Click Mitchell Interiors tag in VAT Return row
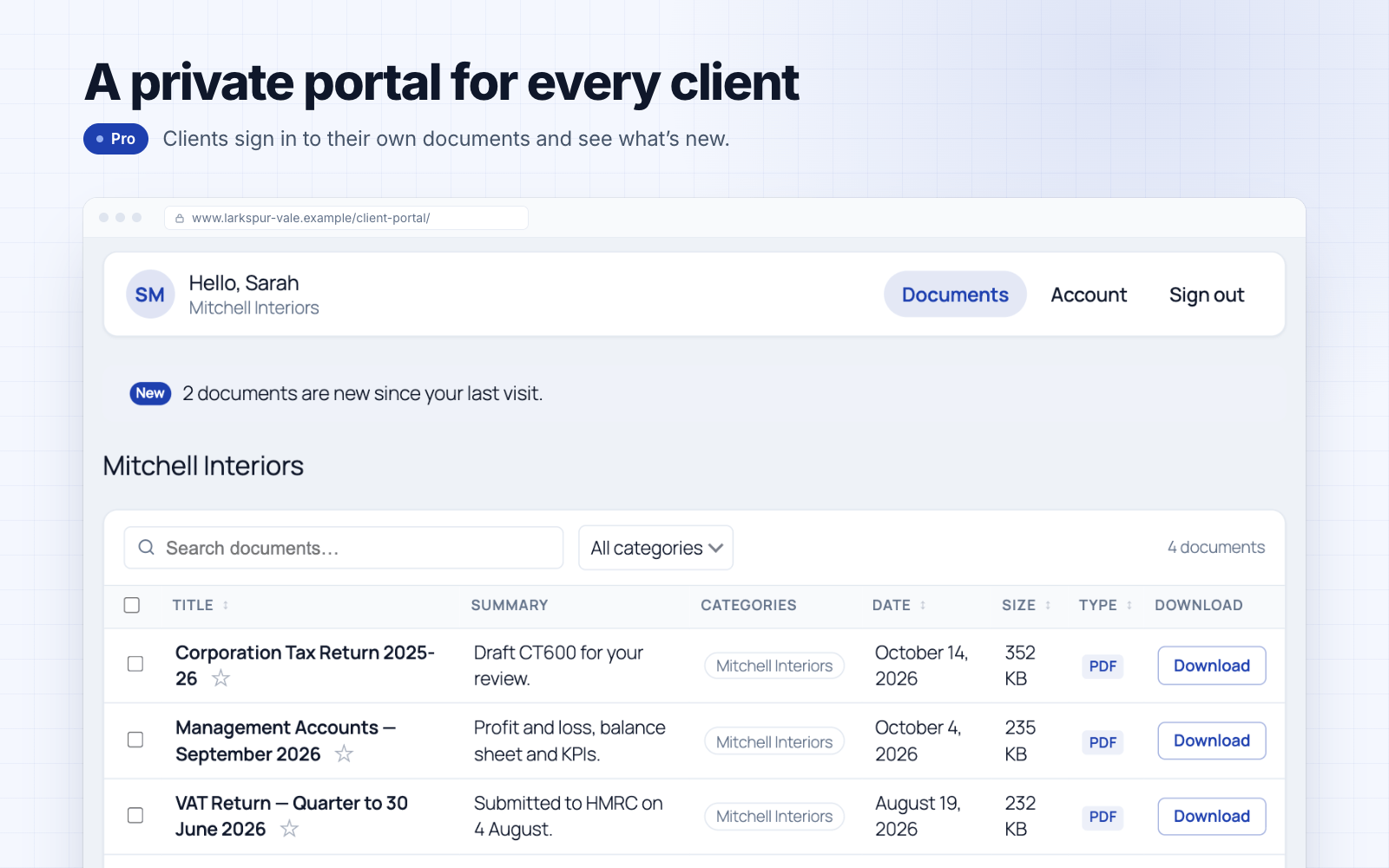Viewport: 1389px width, 868px height. pyautogui.click(x=774, y=816)
